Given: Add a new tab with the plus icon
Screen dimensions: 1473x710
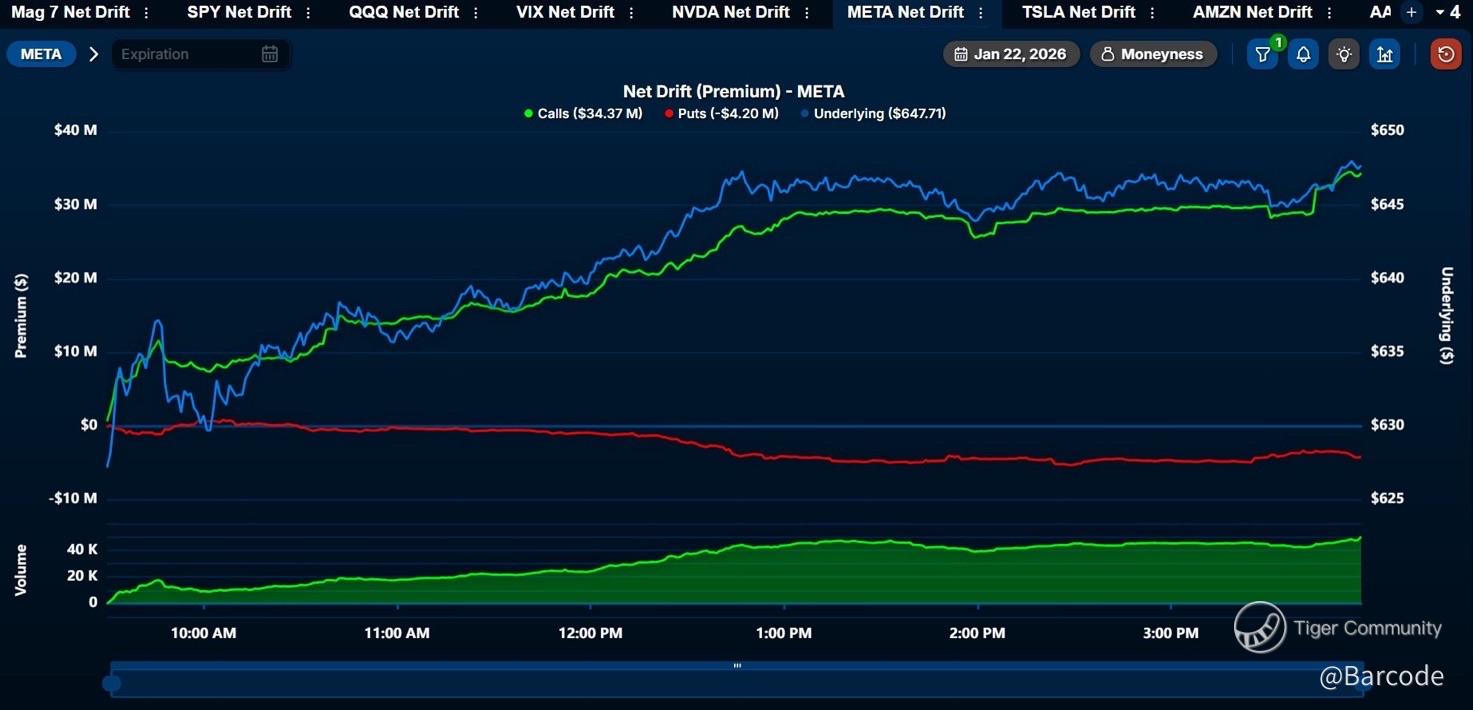Looking at the screenshot, I should pos(1411,12).
